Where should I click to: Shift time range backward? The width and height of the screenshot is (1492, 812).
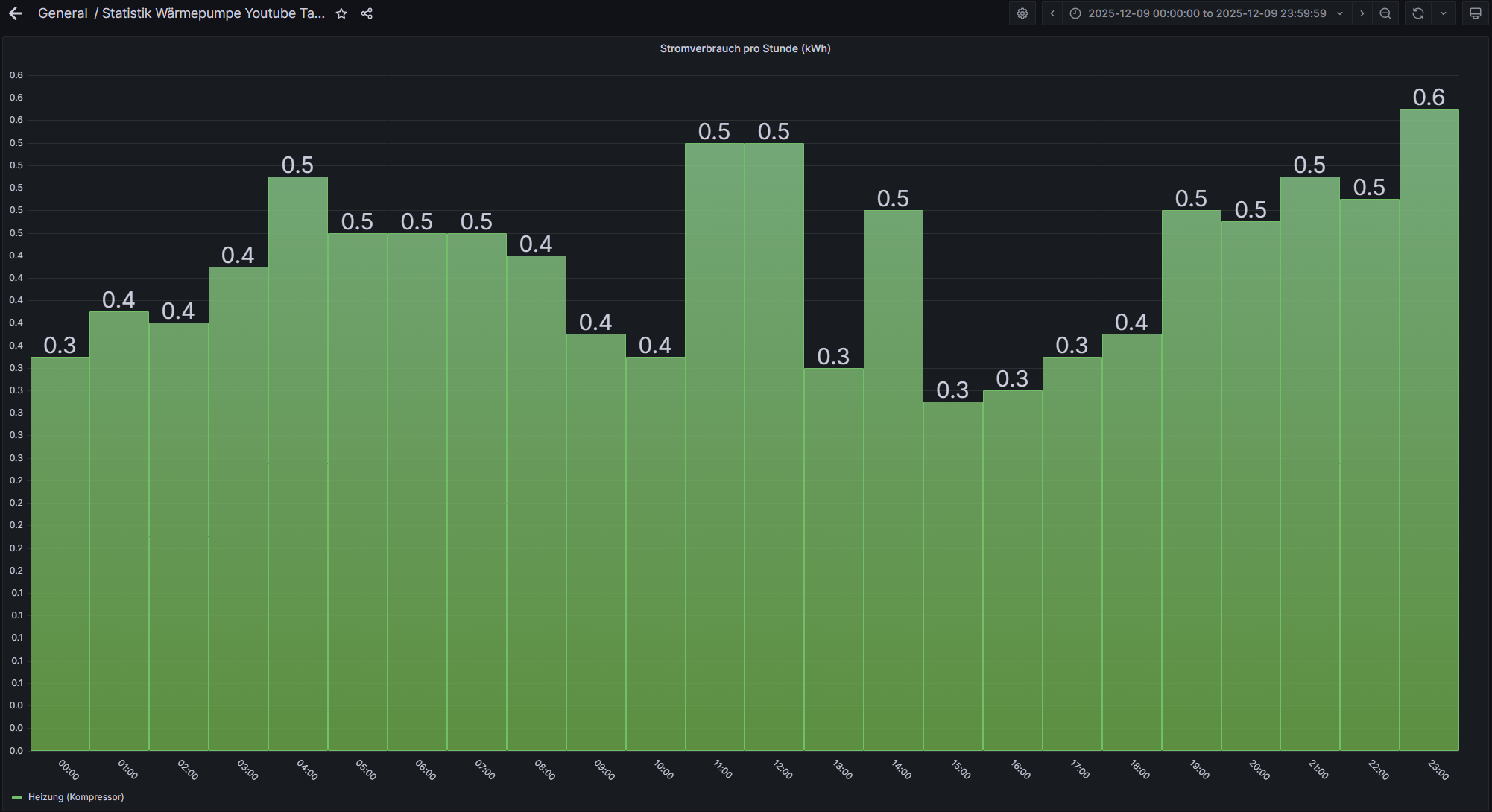pyautogui.click(x=1052, y=13)
